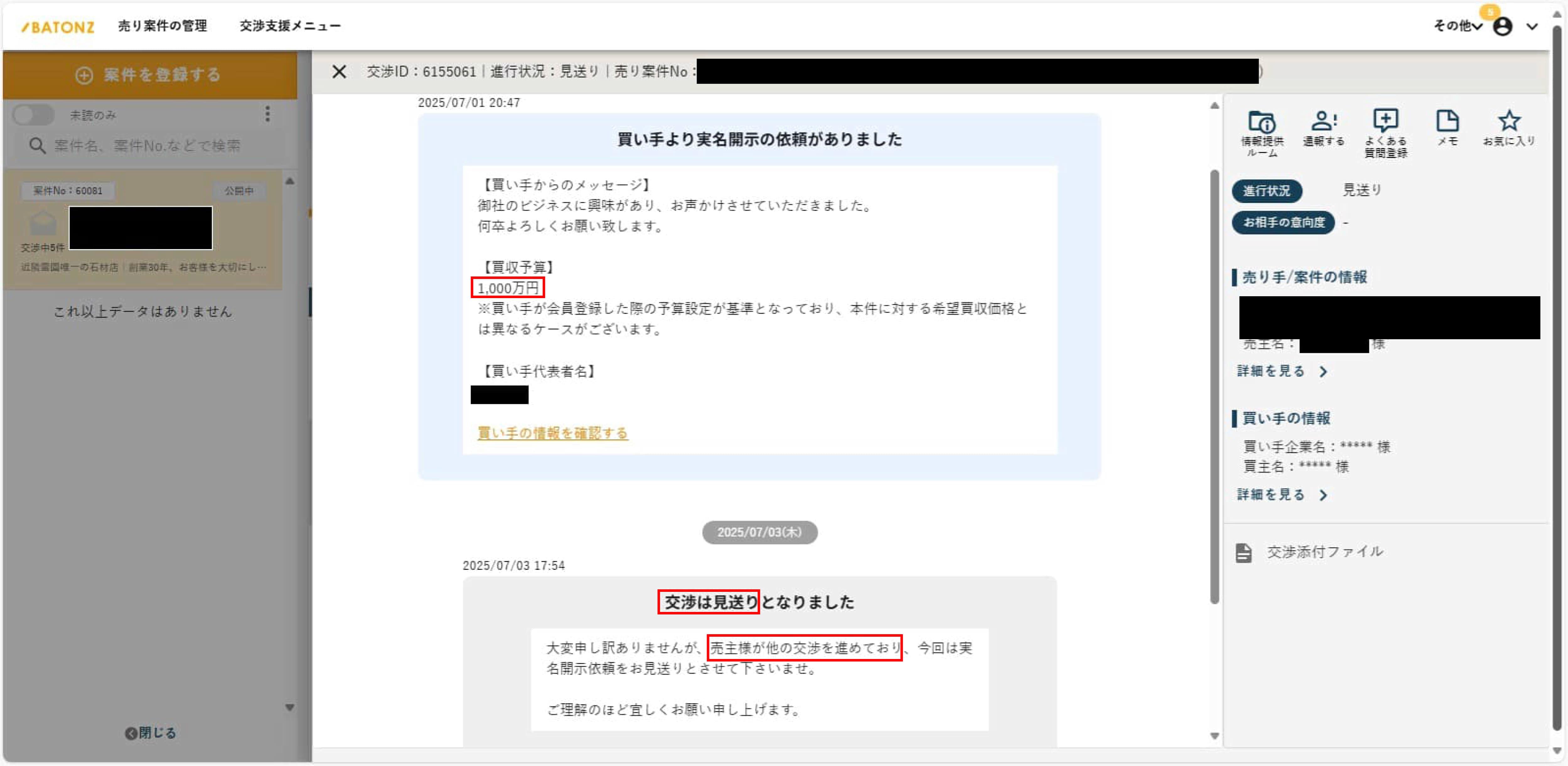
Task: Open 交渉支援メニュー menu
Action: click(x=290, y=25)
